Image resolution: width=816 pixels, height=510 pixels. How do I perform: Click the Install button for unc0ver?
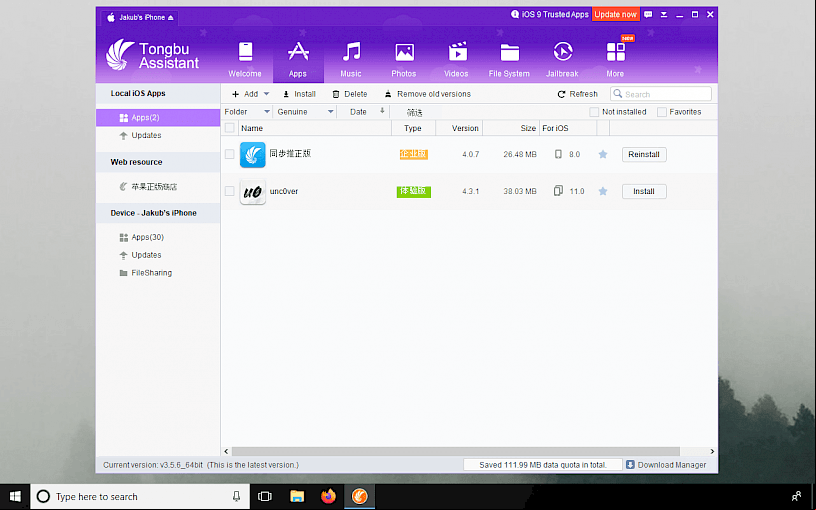coord(644,192)
